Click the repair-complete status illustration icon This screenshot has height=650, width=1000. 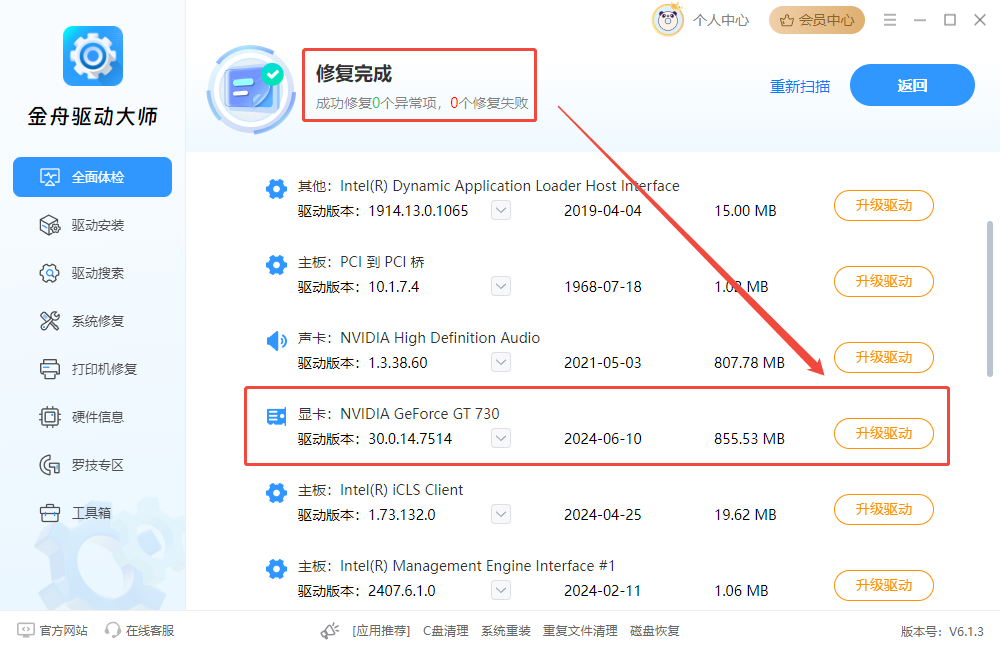[251, 90]
